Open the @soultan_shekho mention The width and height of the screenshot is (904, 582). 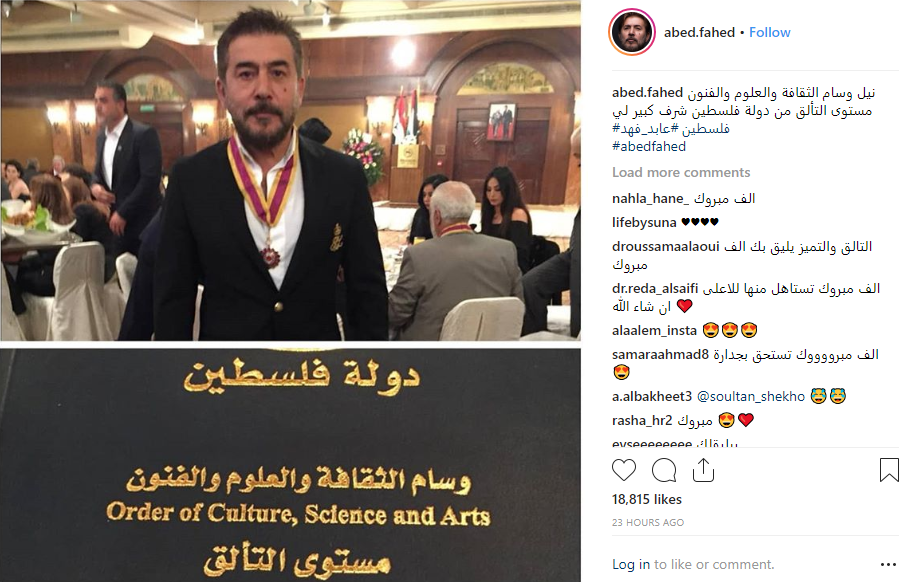click(x=751, y=396)
